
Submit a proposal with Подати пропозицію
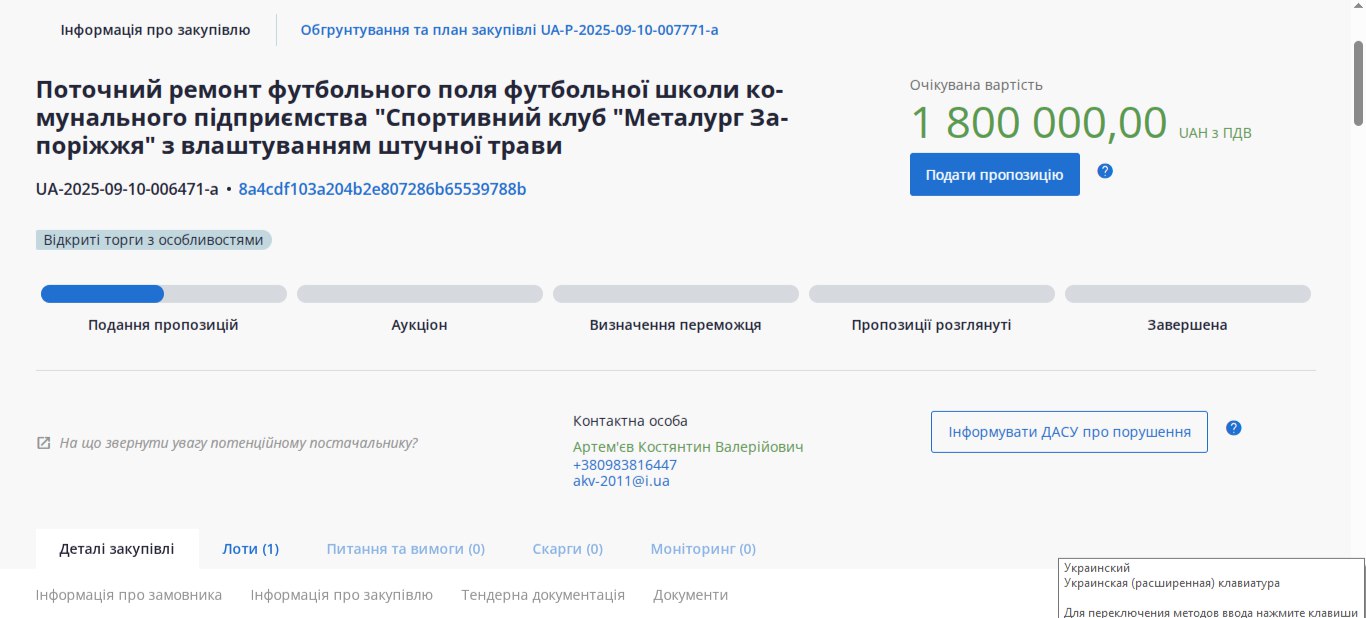[x=994, y=175]
